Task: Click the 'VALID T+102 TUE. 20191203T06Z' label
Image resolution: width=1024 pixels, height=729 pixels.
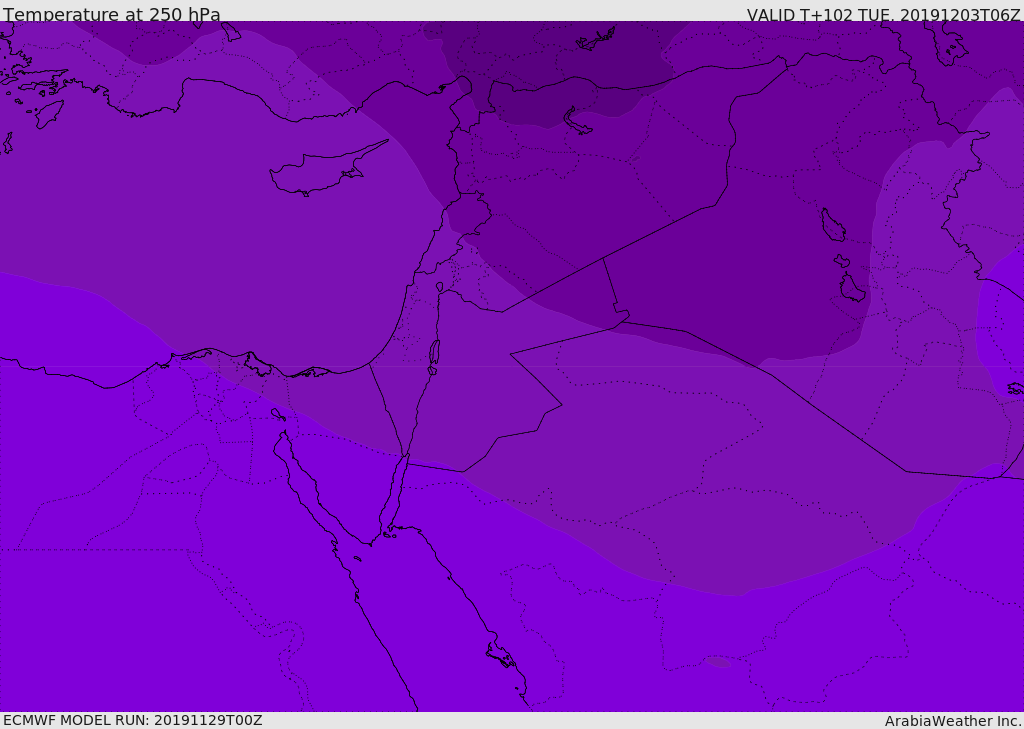Action: pos(884,14)
